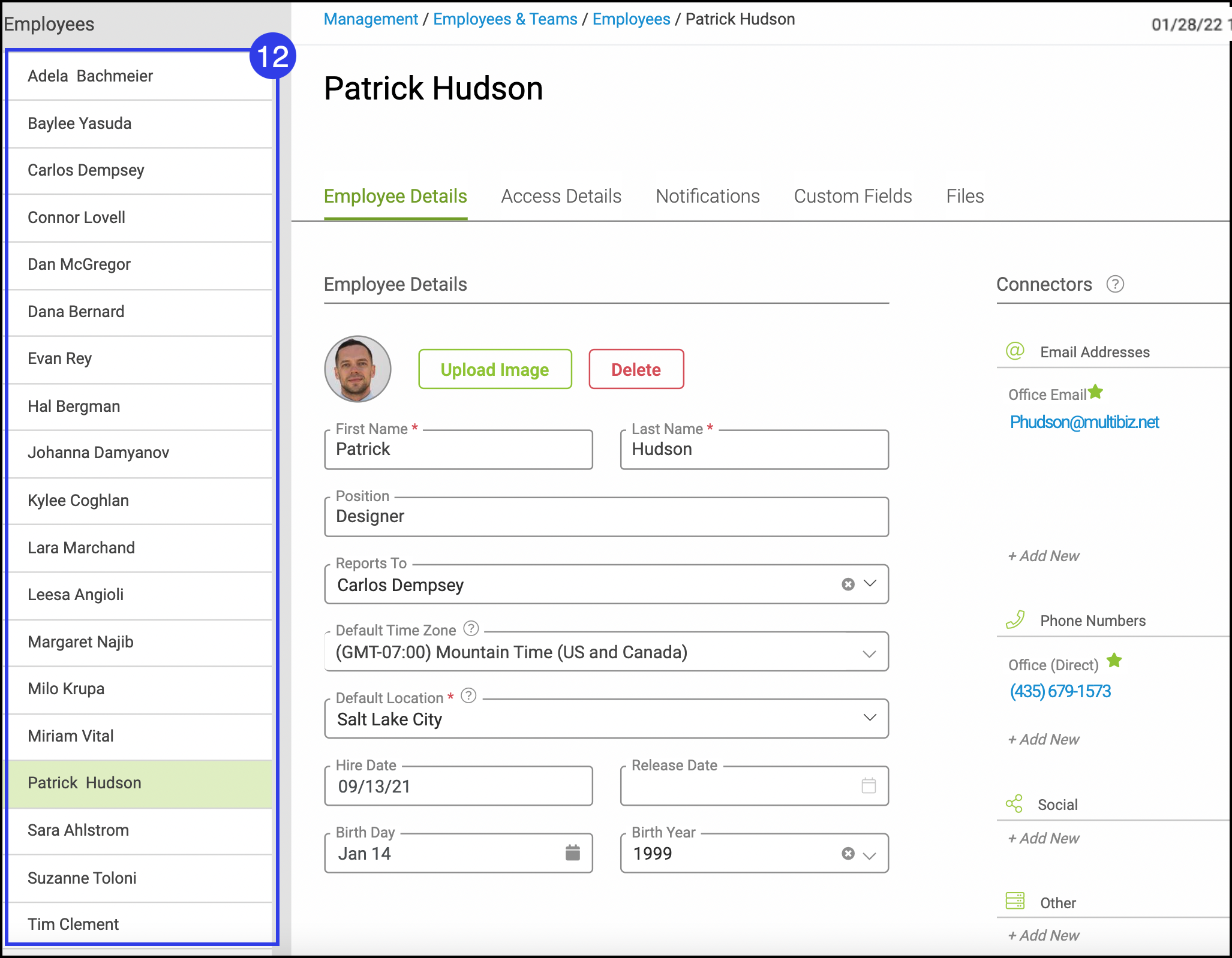Click the Office (Direct) phone favorite star

[1114, 661]
